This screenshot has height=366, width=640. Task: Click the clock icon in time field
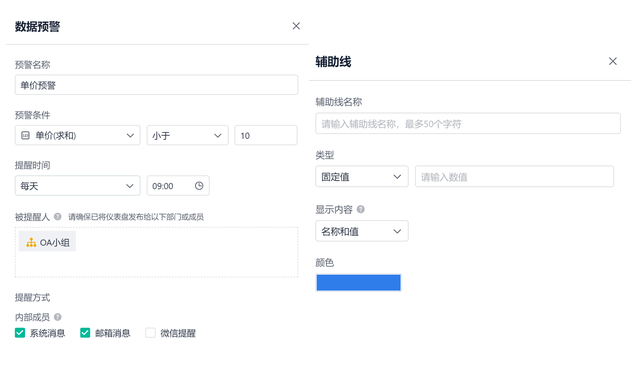click(x=199, y=186)
